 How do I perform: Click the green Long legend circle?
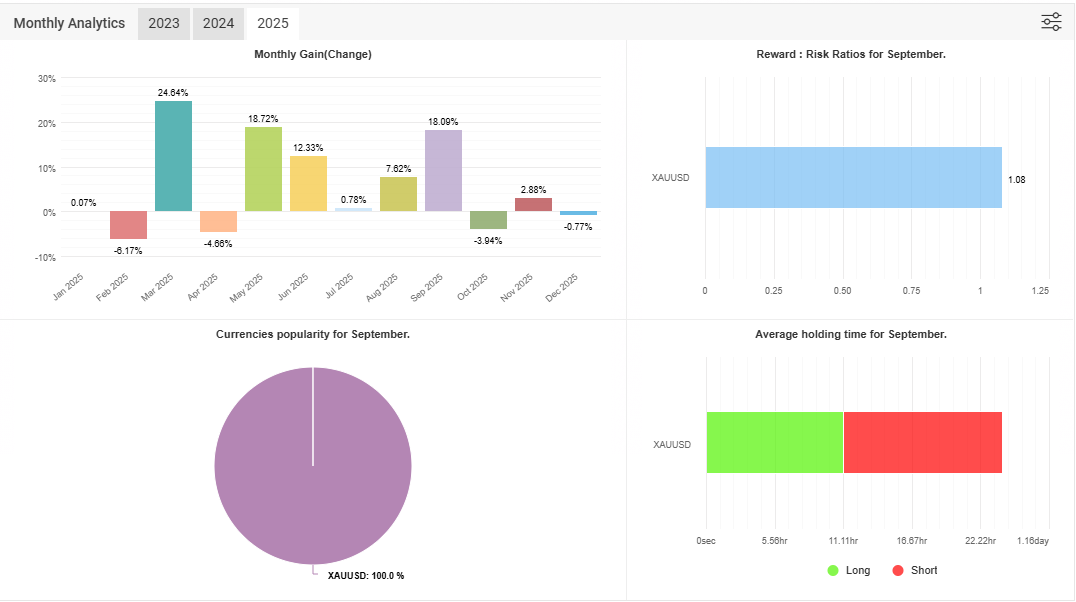[834, 570]
